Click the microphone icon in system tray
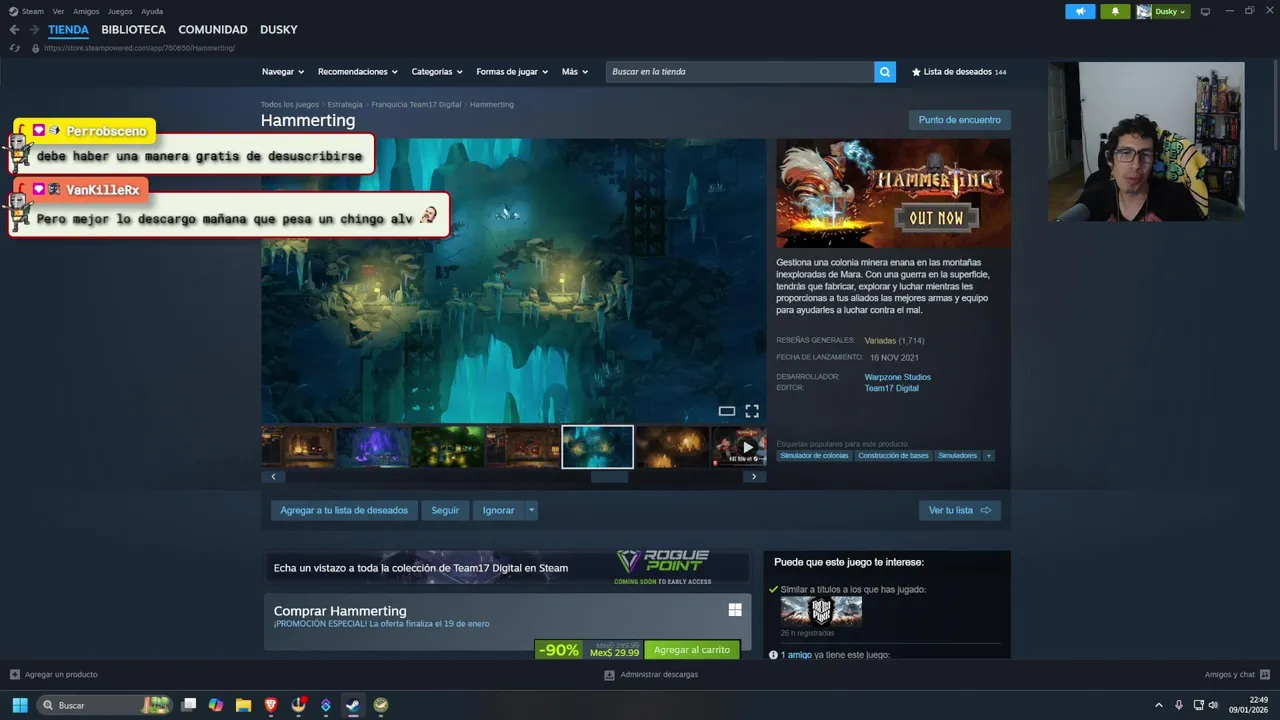The height and width of the screenshot is (720, 1280). click(1179, 705)
